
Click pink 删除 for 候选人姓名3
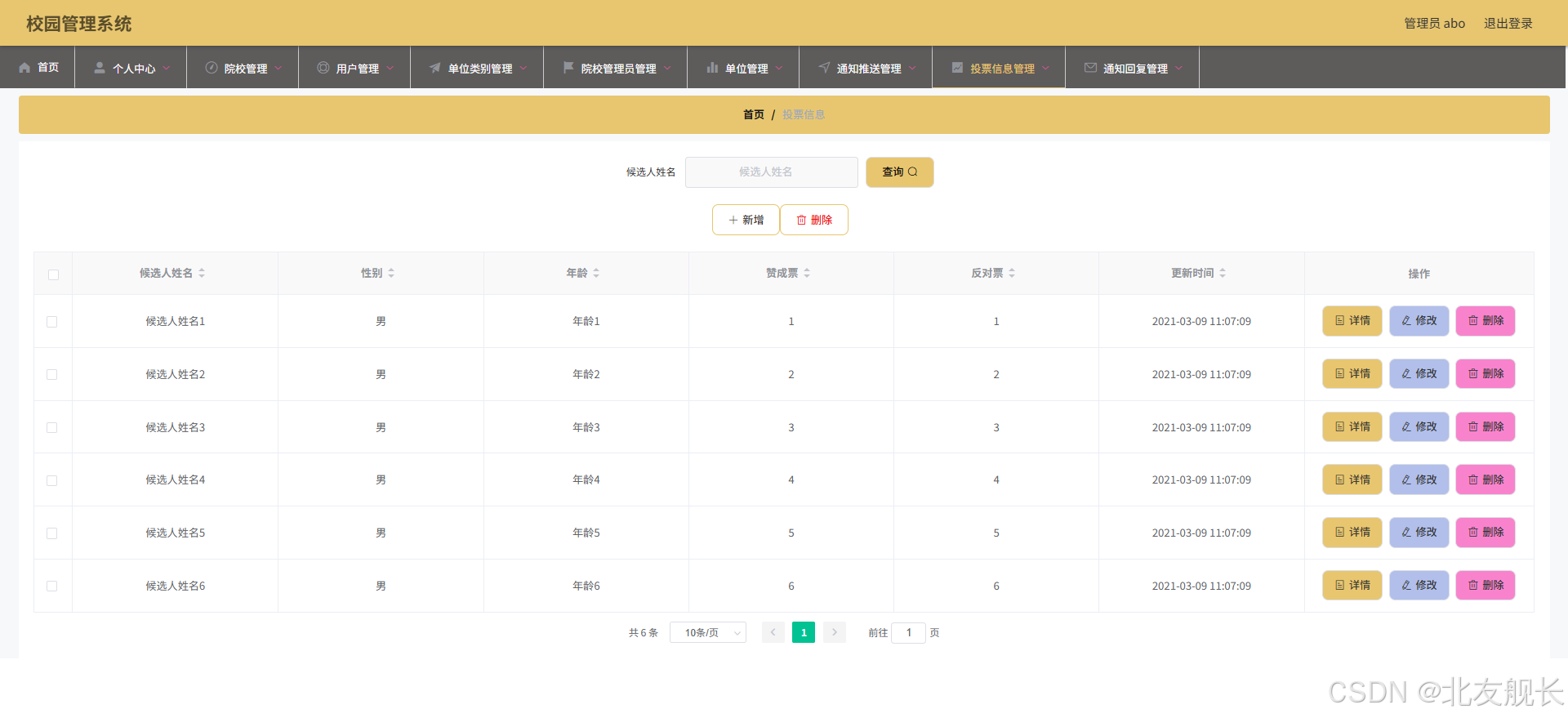1486,427
